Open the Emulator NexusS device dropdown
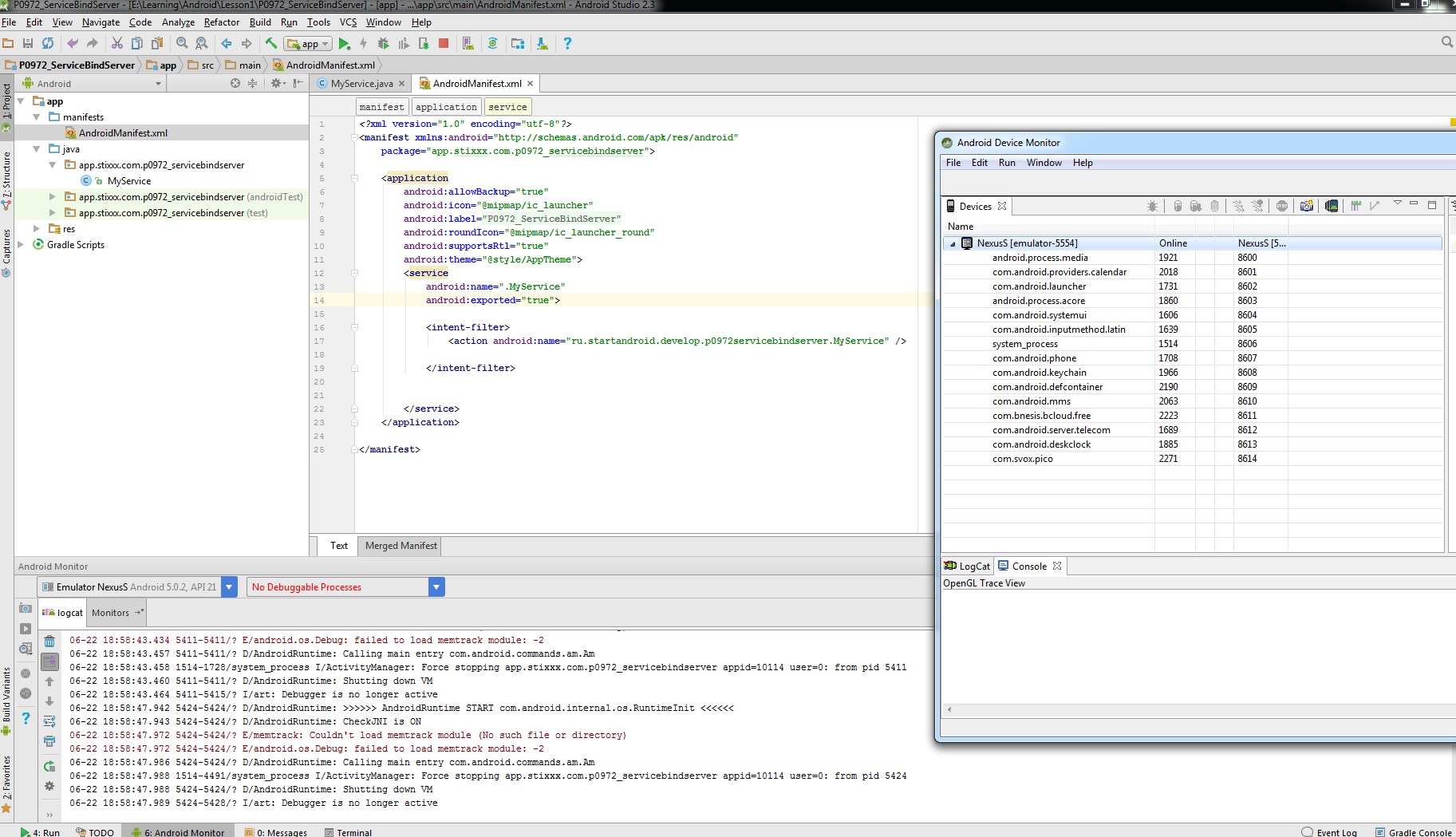Screen dimensions: 1456x837 229,587
